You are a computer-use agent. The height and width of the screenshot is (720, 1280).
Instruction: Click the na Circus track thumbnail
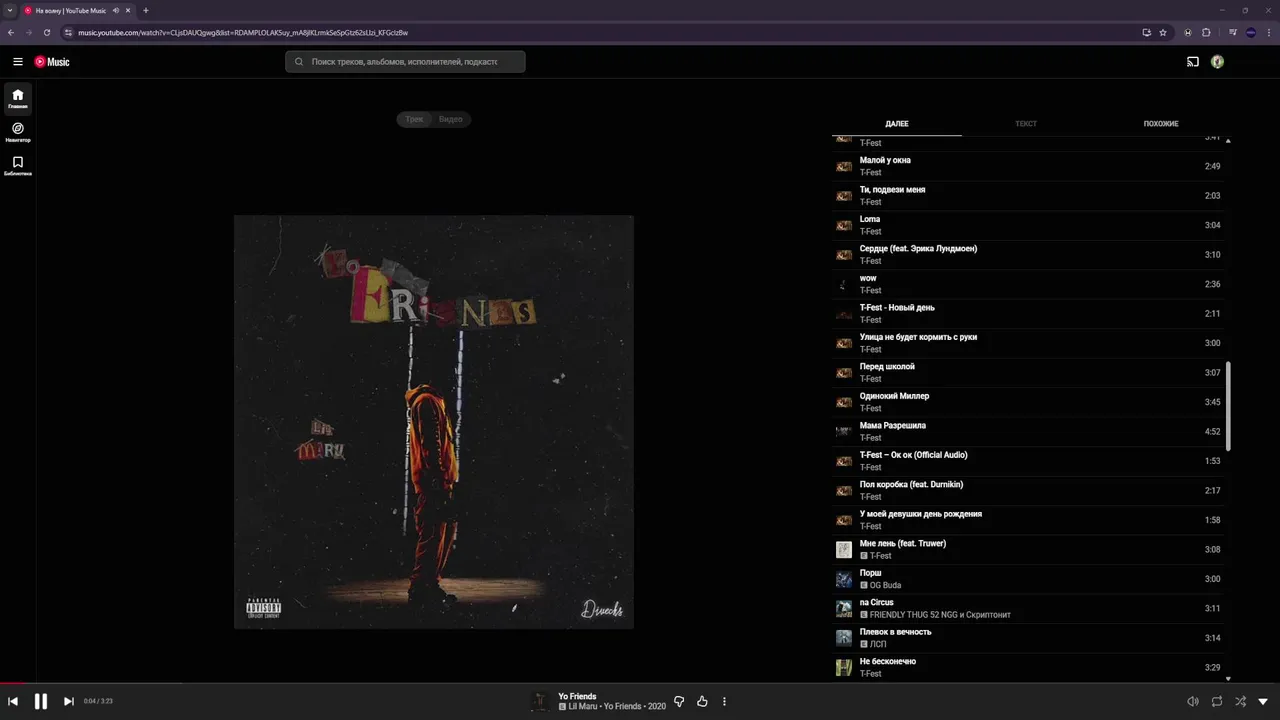(x=844, y=608)
